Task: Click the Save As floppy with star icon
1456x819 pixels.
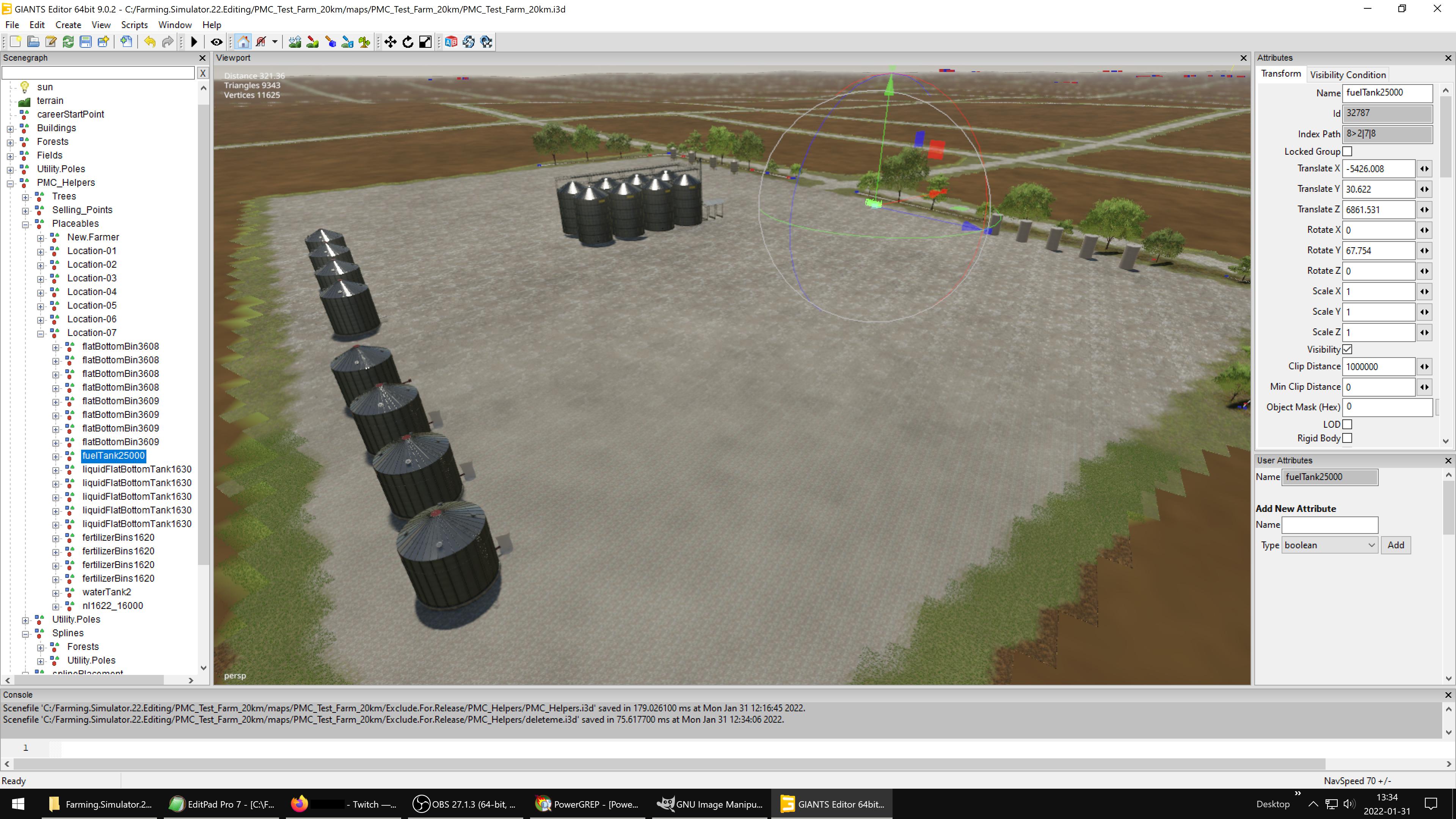Action: [x=104, y=42]
